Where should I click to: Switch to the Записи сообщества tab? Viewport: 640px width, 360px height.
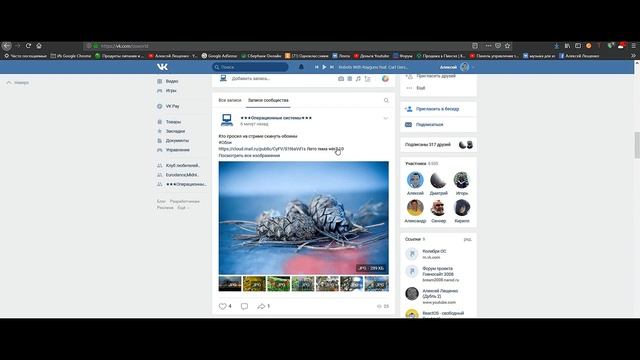click(268, 100)
